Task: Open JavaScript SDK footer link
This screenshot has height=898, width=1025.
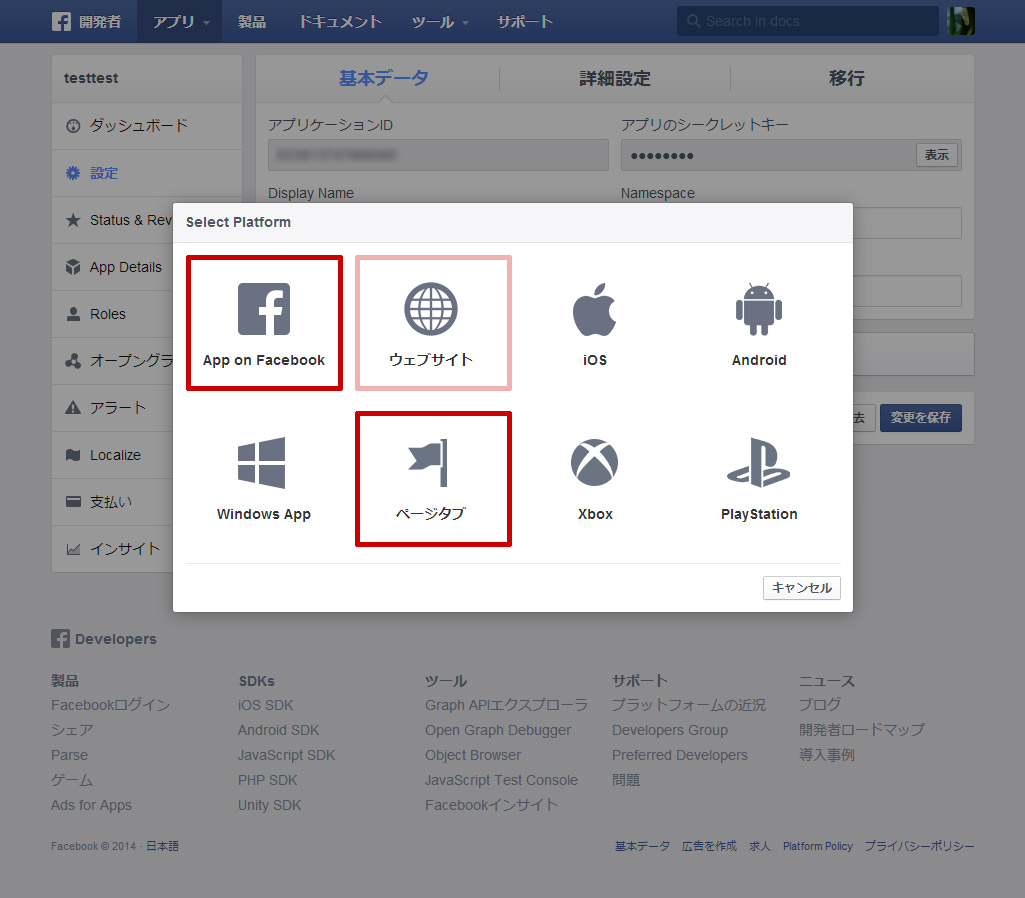Action: click(x=286, y=755)
